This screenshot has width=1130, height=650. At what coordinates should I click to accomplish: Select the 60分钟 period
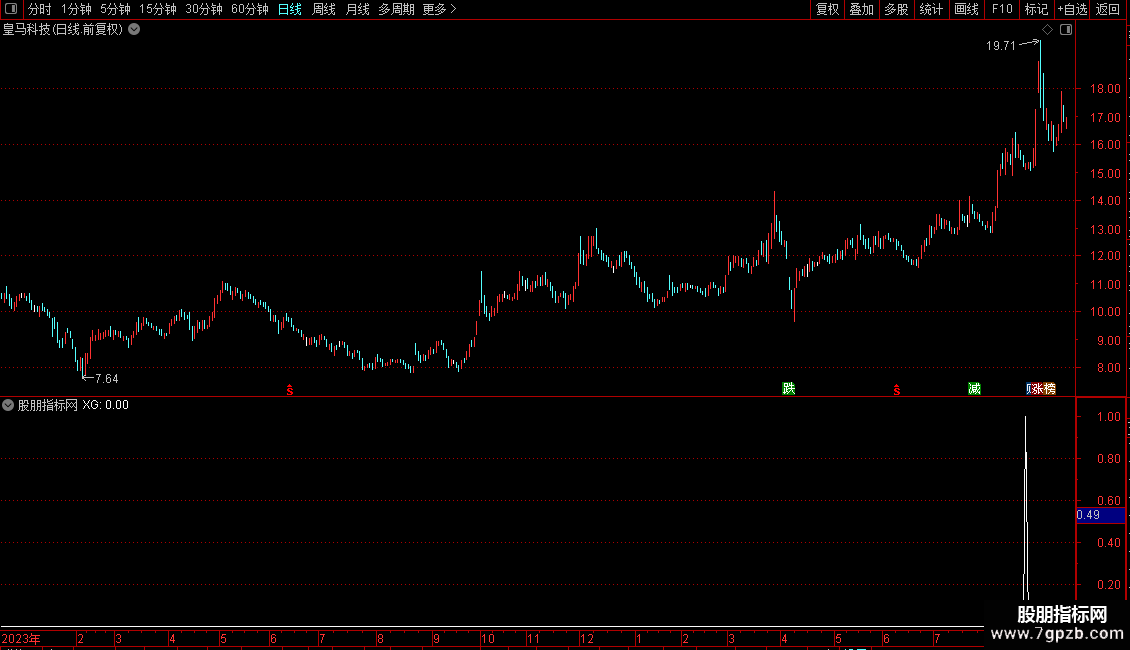point(250,9)
